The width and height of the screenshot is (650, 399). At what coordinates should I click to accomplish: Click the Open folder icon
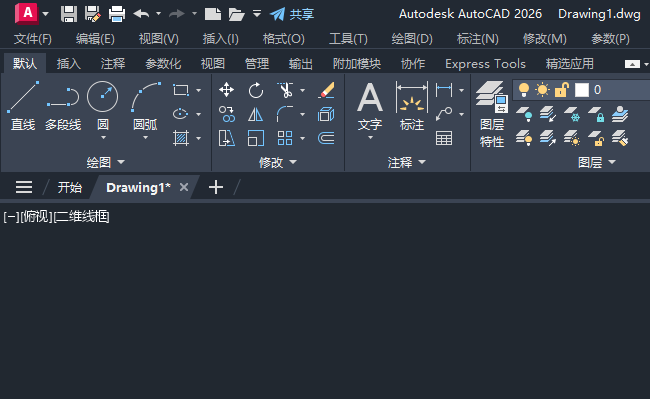(x=237, y=14)
